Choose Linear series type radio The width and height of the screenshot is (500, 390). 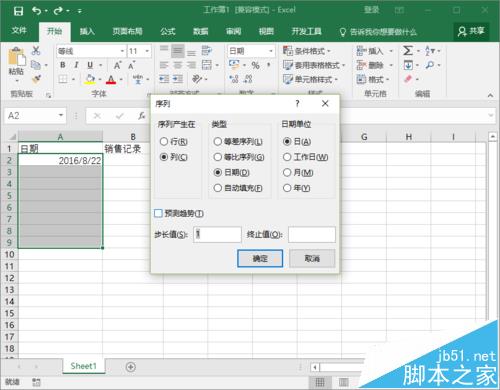coord(218,142)
